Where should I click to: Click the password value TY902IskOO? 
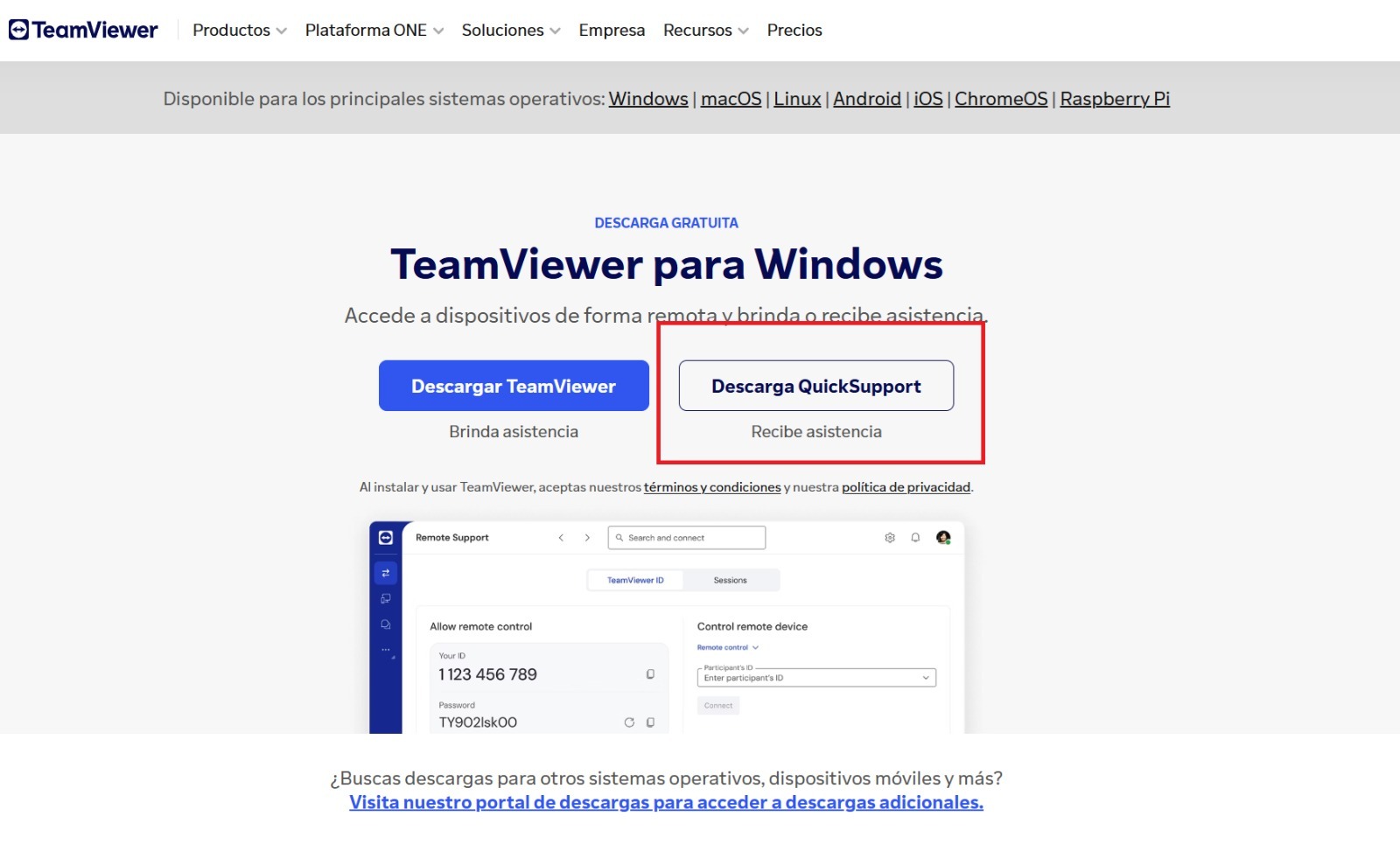[x=478, y=722]
